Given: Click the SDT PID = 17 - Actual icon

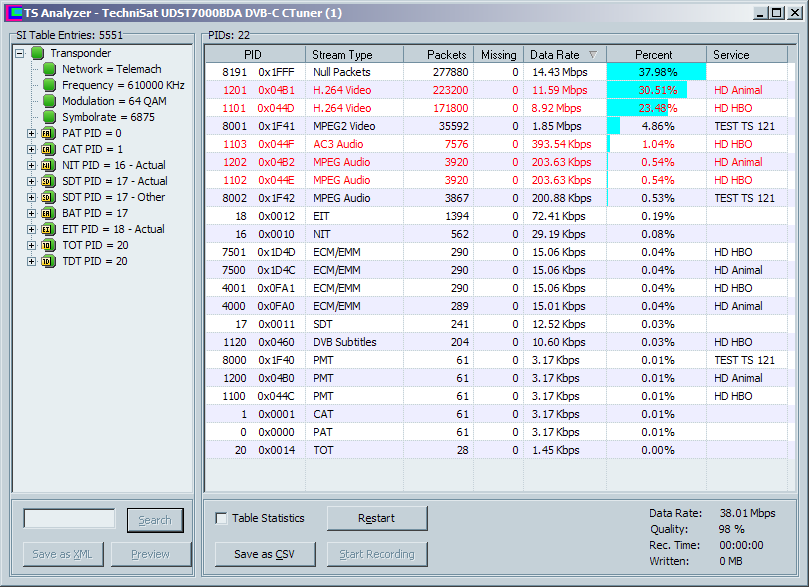Looking at the screenshot, I should (x=48, y=181).
